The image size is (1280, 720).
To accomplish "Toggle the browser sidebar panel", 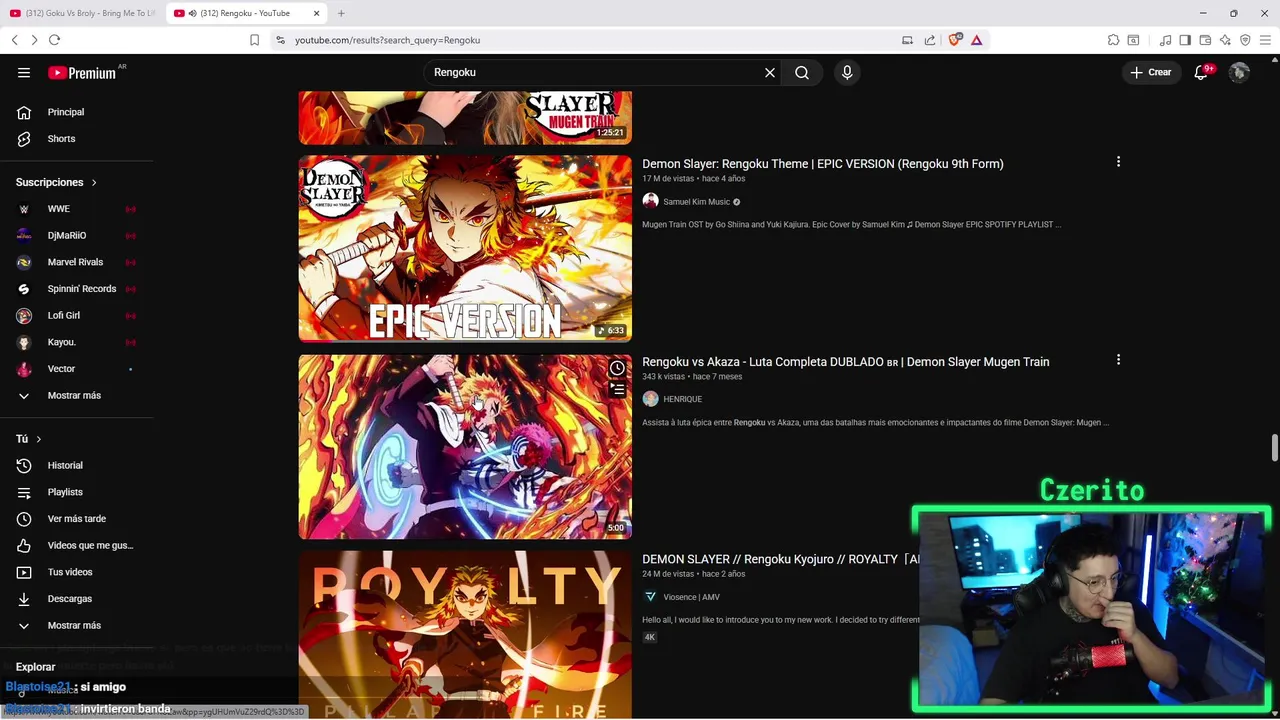I will click(1185, 40).
